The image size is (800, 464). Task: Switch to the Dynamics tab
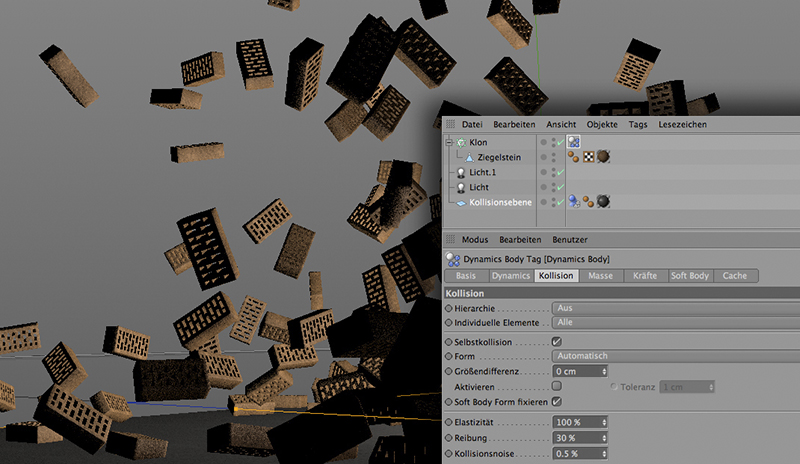click(x=510, y=275)
